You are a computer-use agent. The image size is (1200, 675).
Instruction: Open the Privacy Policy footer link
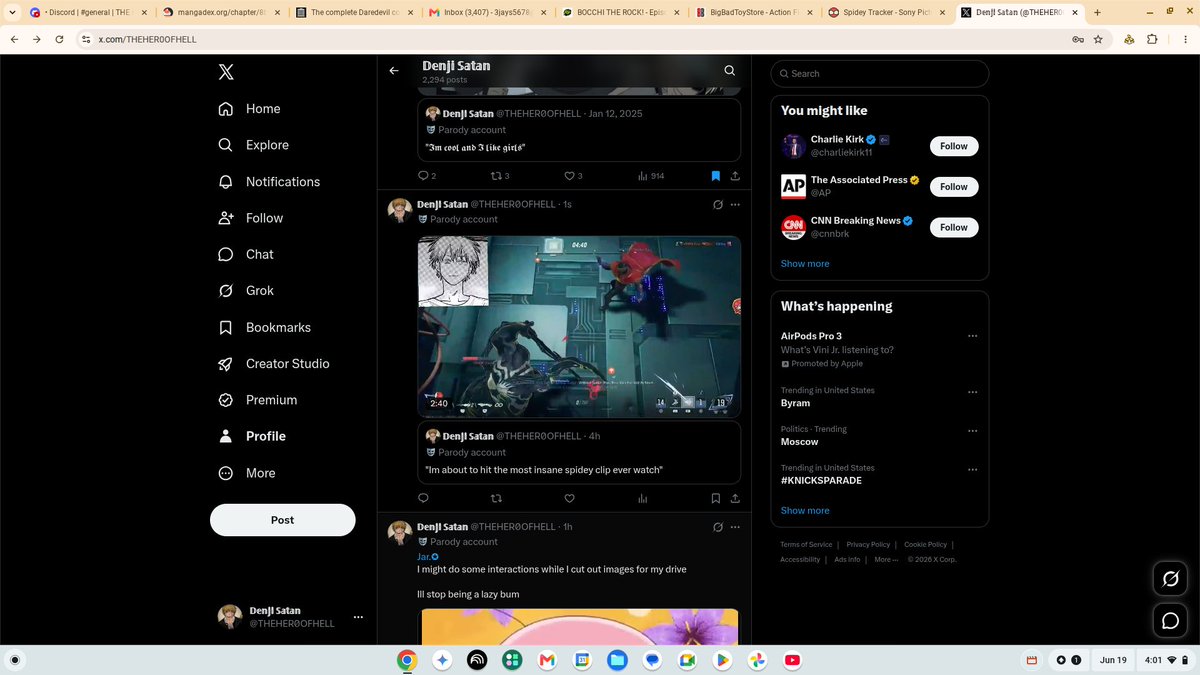click(x=868, y=545)
